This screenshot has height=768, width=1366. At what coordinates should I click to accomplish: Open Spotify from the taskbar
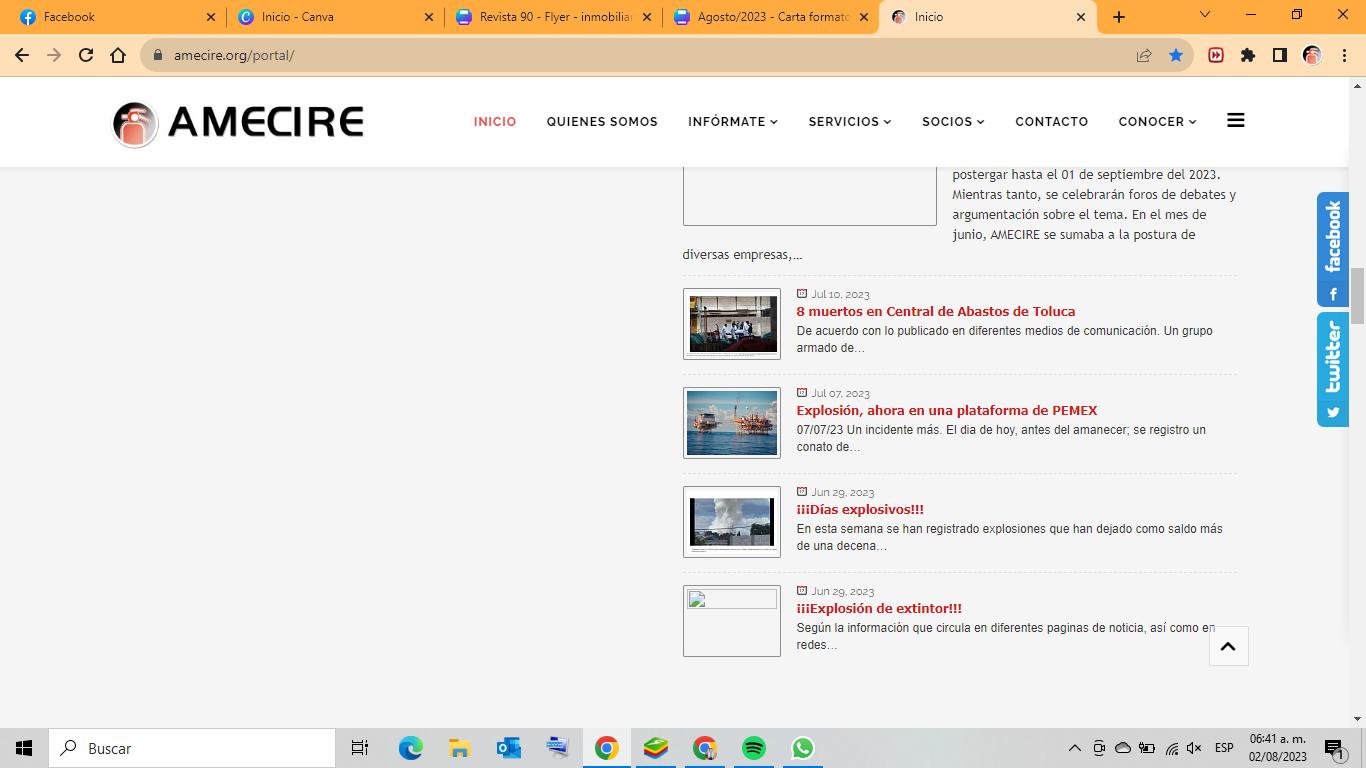[x=754, y=748]
